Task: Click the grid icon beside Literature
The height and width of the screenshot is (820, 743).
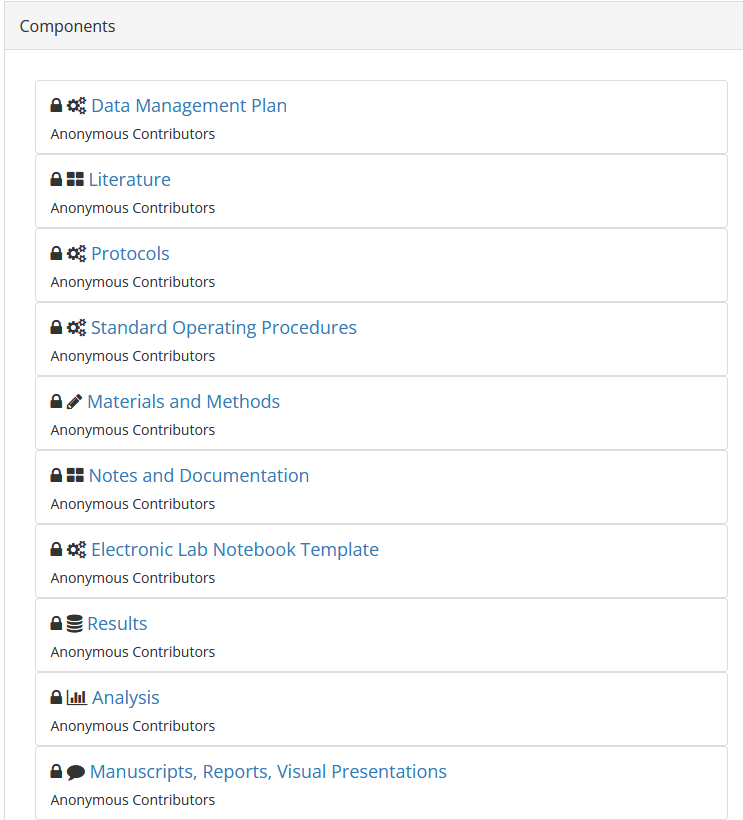Action: [75, 179]
